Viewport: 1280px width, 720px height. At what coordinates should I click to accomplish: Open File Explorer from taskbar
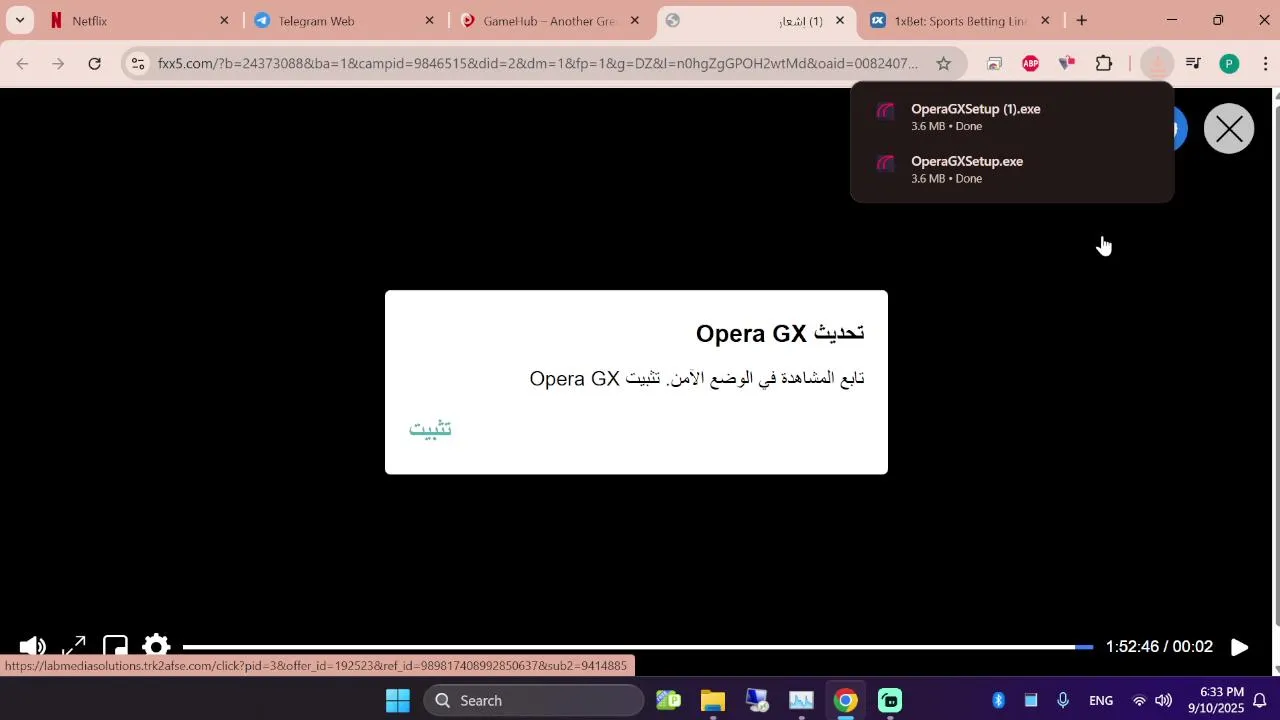coord(712,700)
